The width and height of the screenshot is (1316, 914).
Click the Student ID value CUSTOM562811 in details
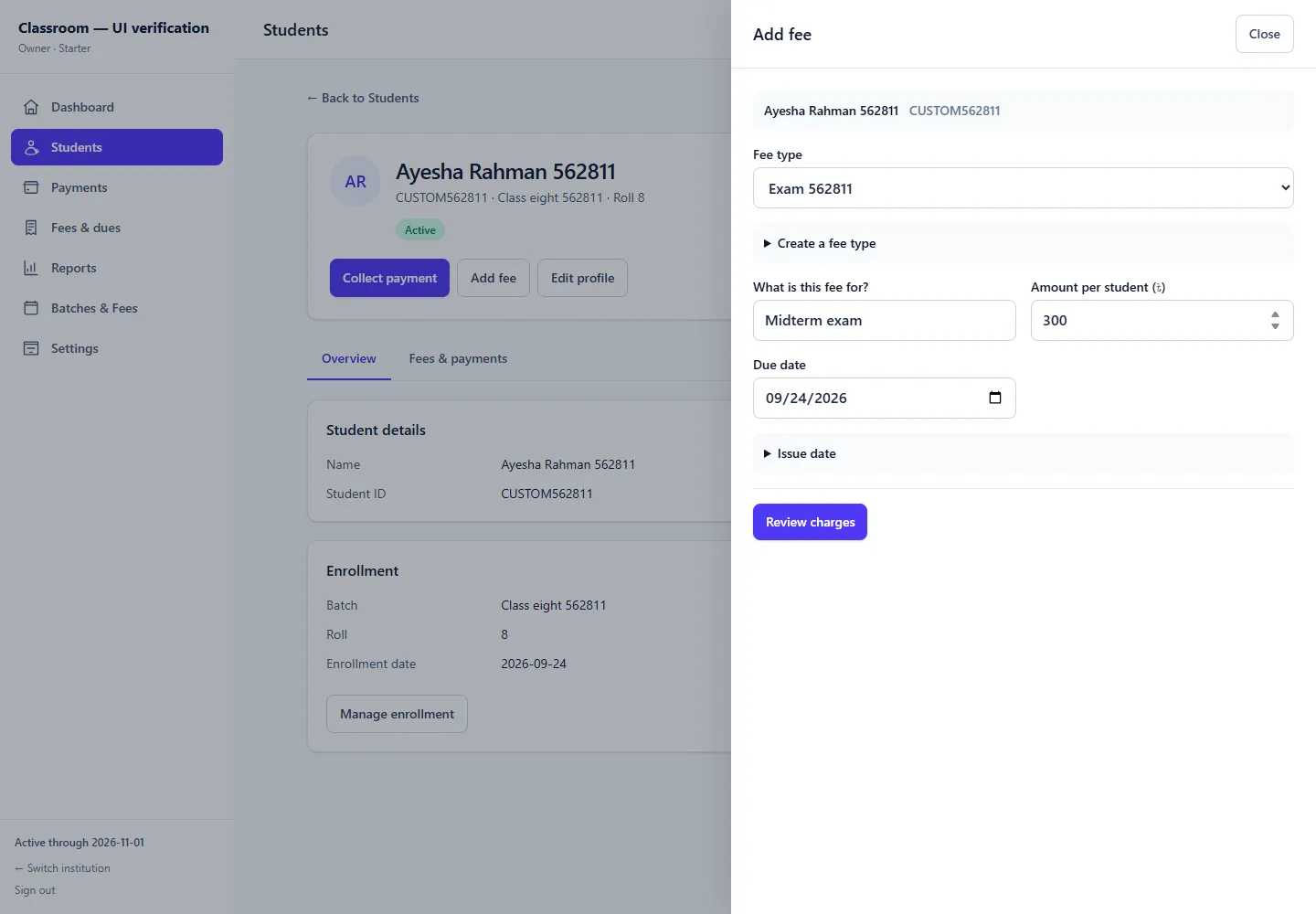tap(547, 494)
